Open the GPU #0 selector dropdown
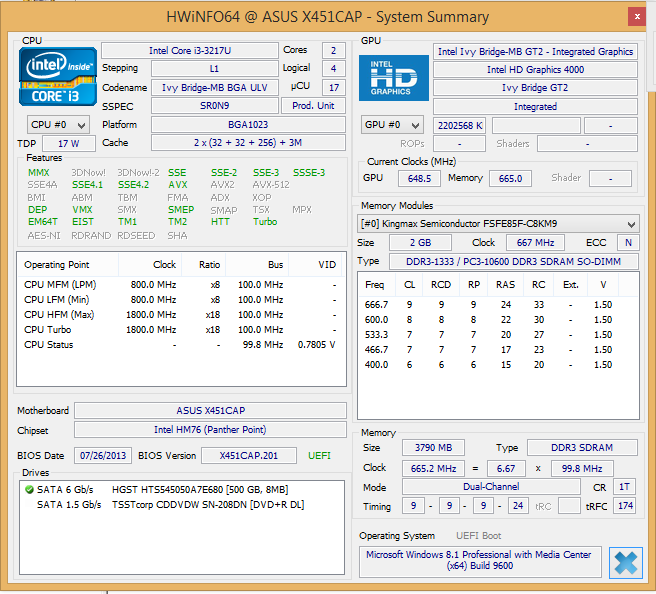 (393, 125)
